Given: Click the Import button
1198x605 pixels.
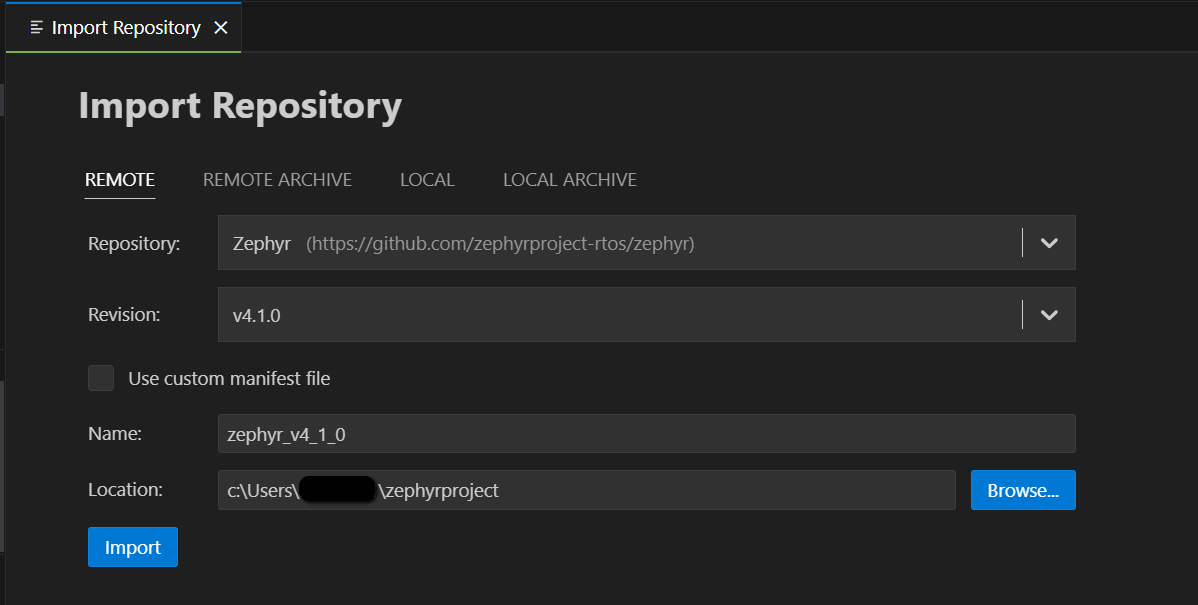Looking at the screenshot, I should point(132,547).
